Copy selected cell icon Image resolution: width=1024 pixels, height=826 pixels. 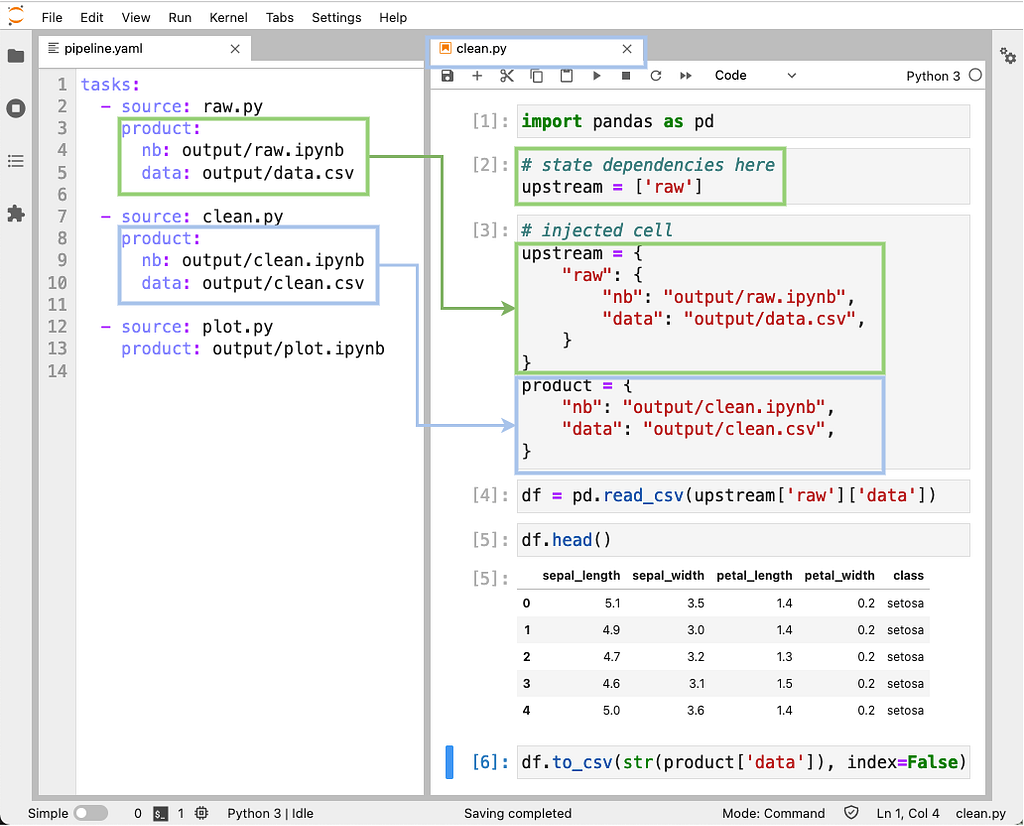click(536, 76)
